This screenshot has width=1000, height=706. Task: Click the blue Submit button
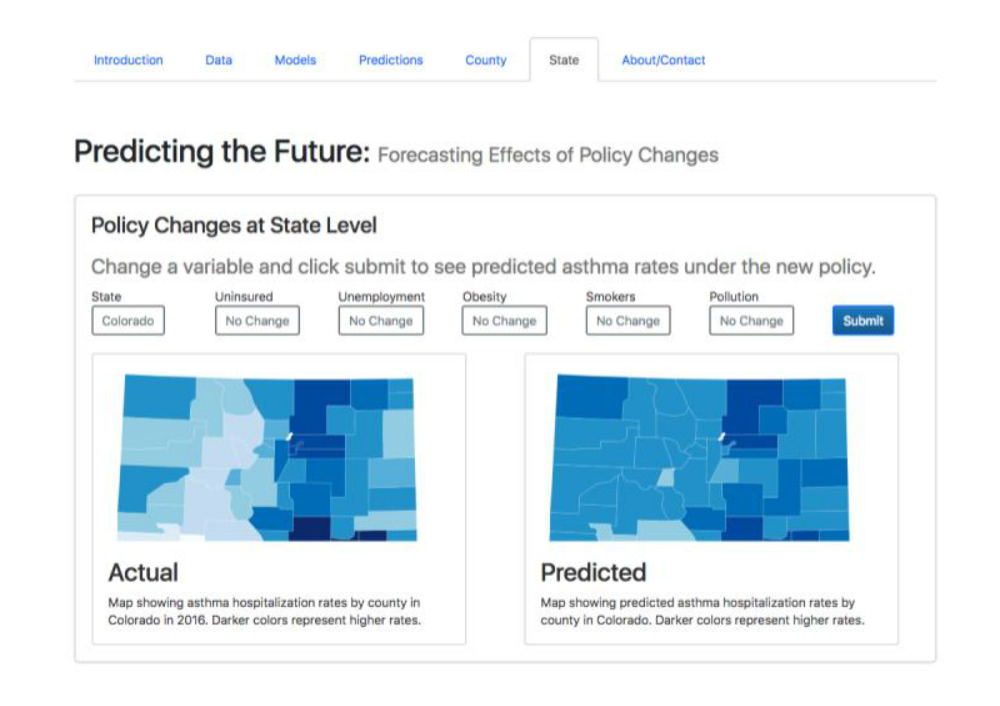pos(863,320)
